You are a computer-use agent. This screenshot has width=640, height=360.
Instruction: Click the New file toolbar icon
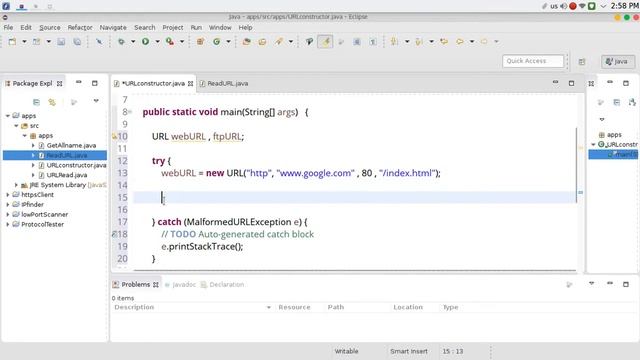[x=12, y=42]
